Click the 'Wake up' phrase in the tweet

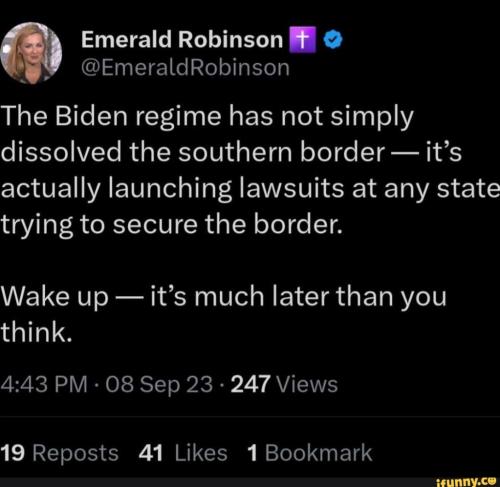55,297
